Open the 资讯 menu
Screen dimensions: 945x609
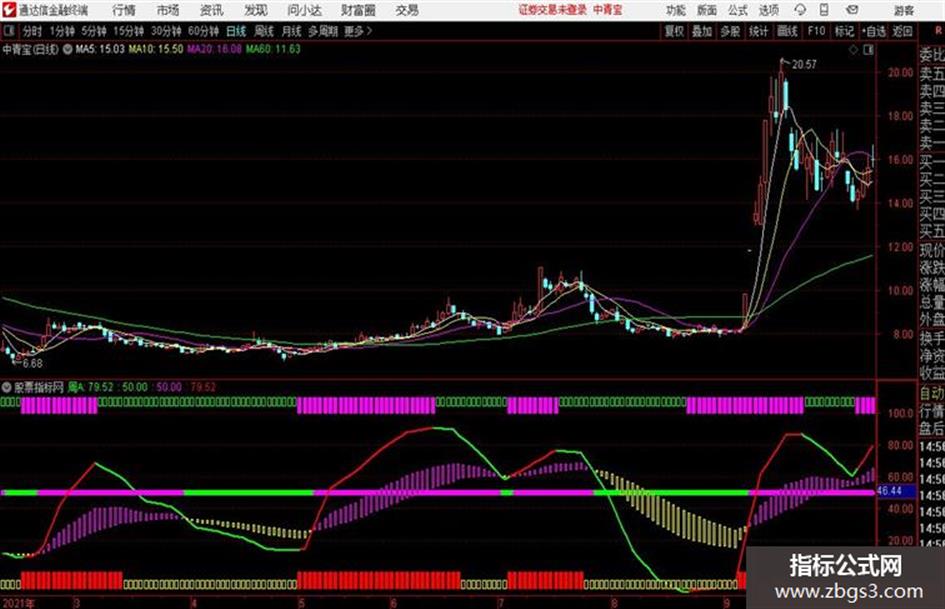coord(212,10)
